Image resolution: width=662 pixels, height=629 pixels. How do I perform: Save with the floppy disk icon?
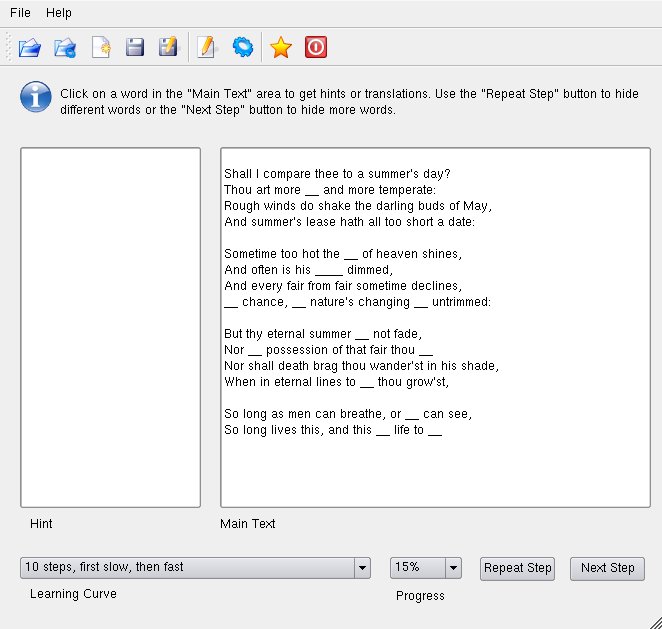(135, 47)
